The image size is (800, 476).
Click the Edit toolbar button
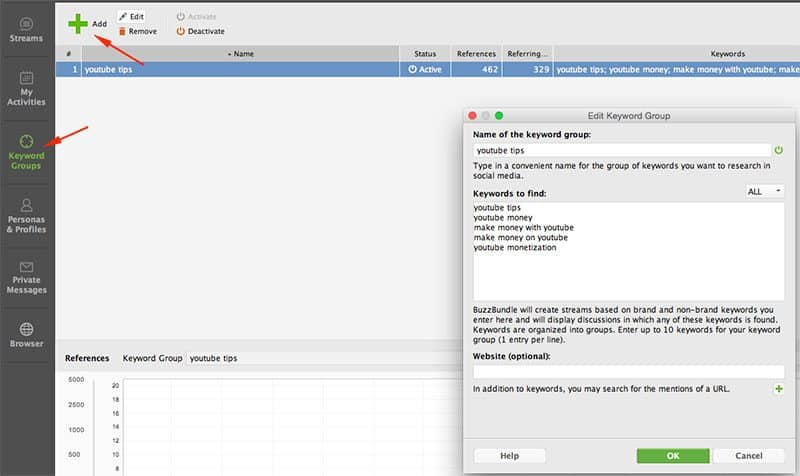(x=131, y=17)
